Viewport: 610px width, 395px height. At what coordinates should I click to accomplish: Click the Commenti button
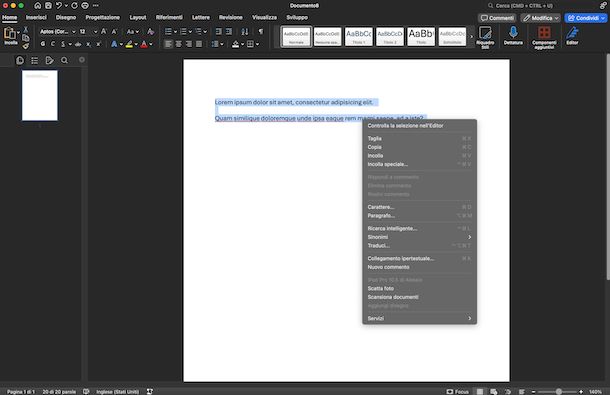(497, 18)
